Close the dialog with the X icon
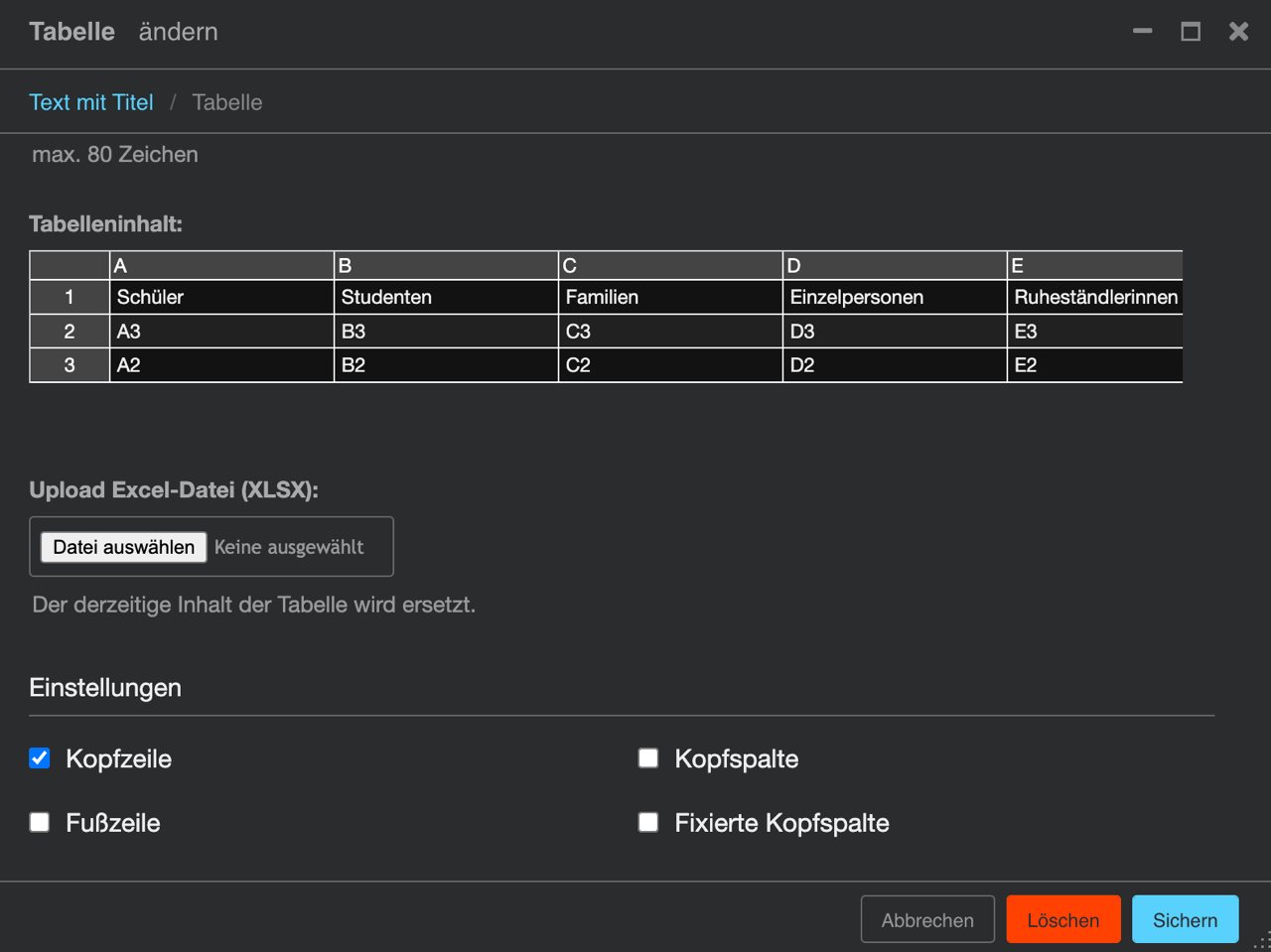Image resolution: width=1271 pixels, height=952 pixels. [1238, 32]
